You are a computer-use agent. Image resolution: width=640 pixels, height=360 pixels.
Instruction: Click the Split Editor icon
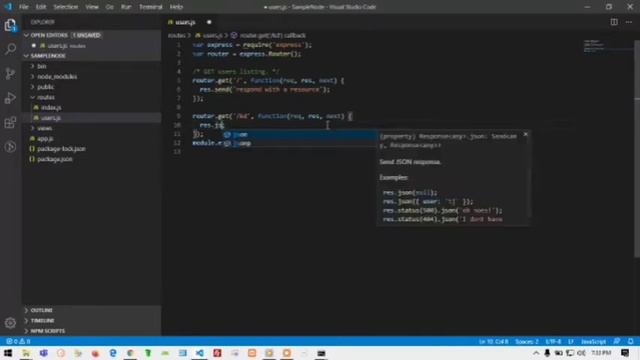tap(614, 22)
